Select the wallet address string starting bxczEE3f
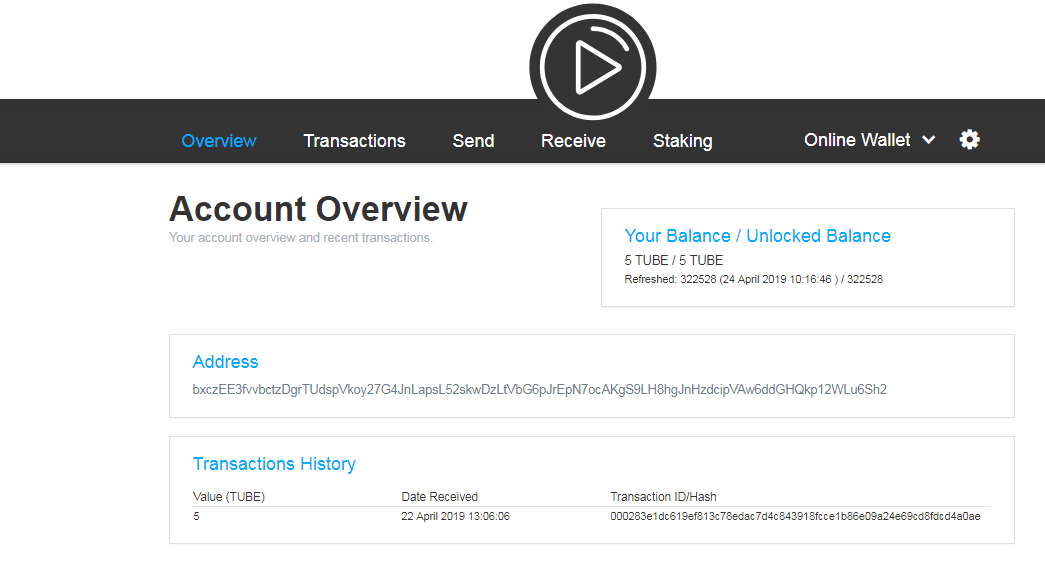 coord(539,389)
